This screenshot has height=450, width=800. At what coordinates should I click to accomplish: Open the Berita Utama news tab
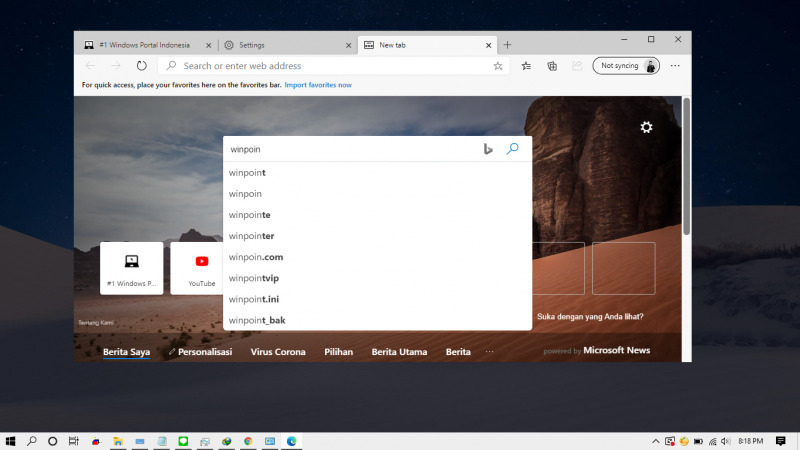tap(399, 352)
